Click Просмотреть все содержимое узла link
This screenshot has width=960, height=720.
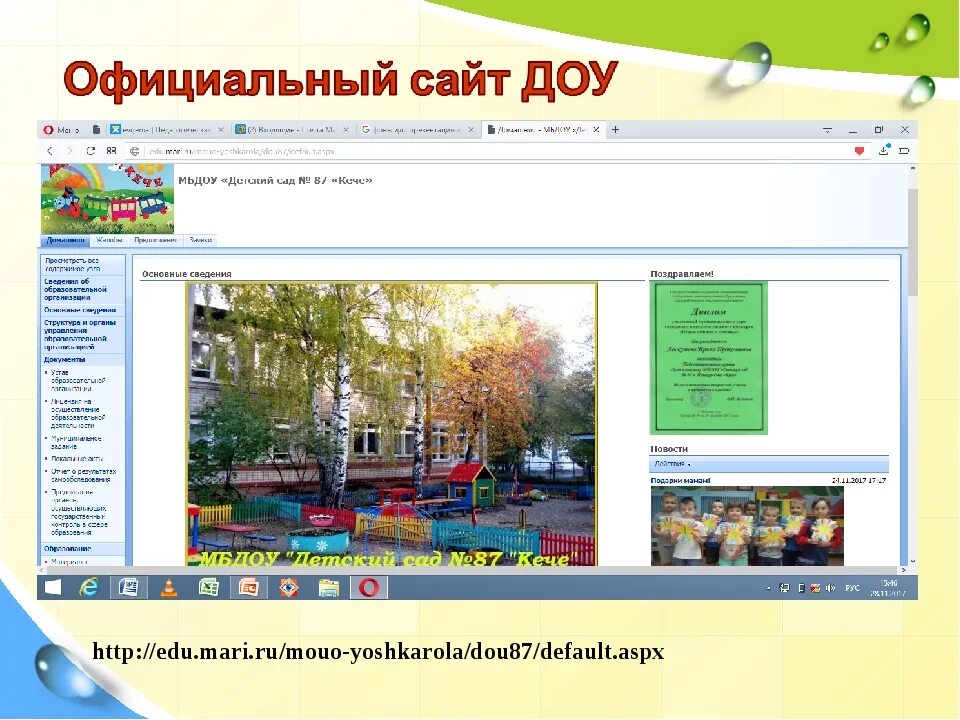pyautogui.click(x=72, y=264)
